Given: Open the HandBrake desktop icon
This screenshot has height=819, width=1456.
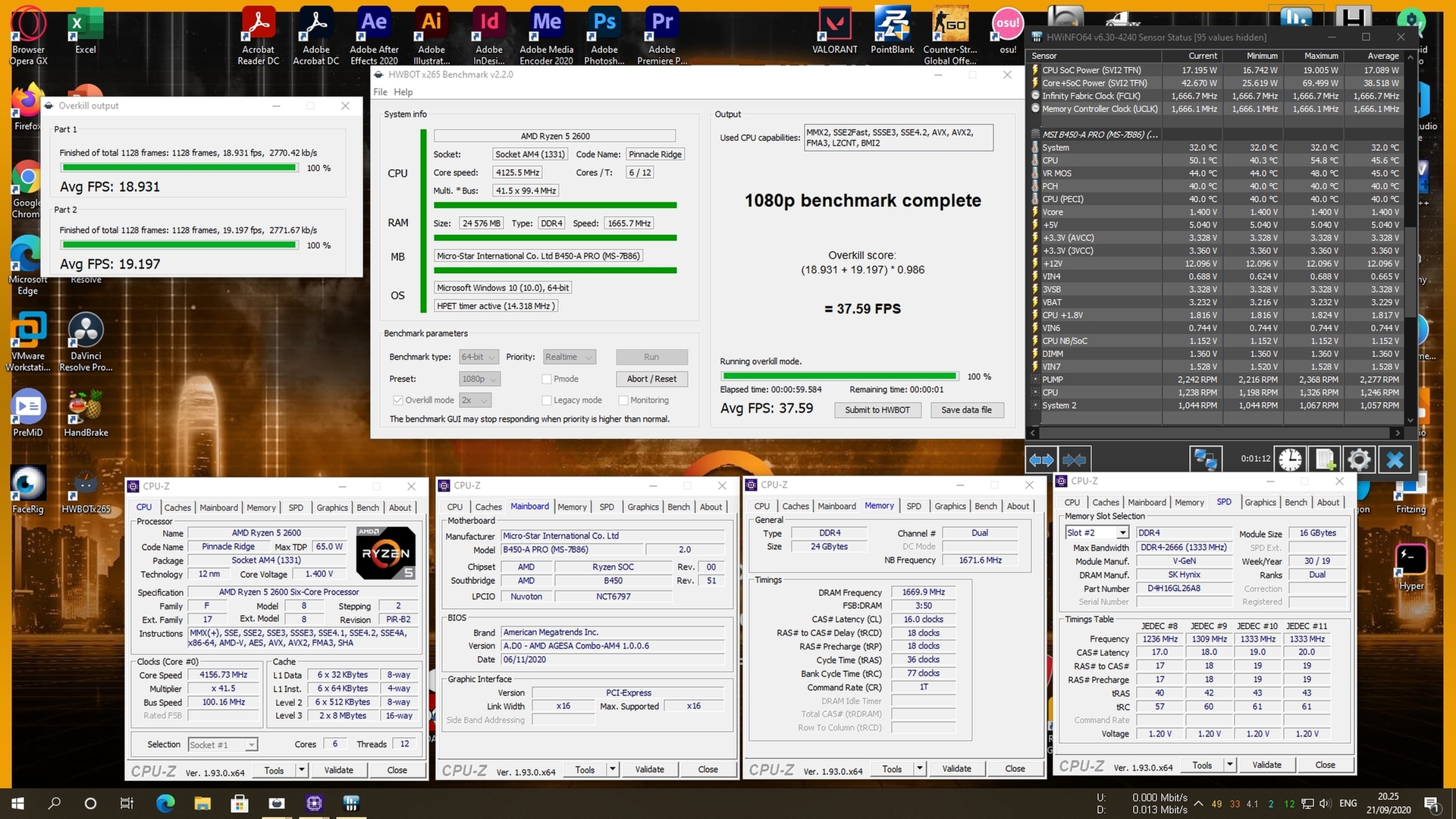Looking at the screenshot, I should pos(86,413).
